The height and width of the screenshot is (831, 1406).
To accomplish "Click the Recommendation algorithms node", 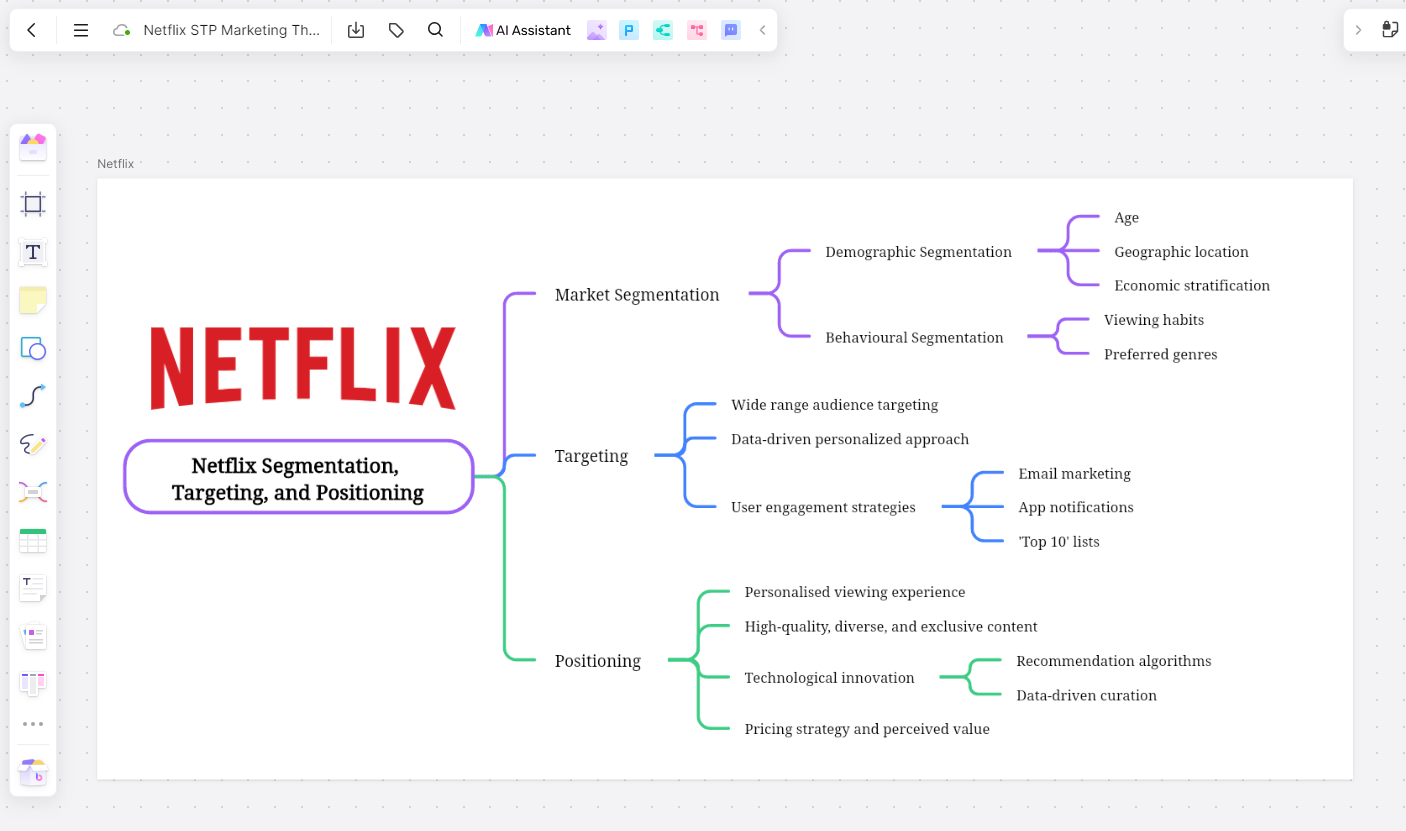I will [x=1113, y=661].
